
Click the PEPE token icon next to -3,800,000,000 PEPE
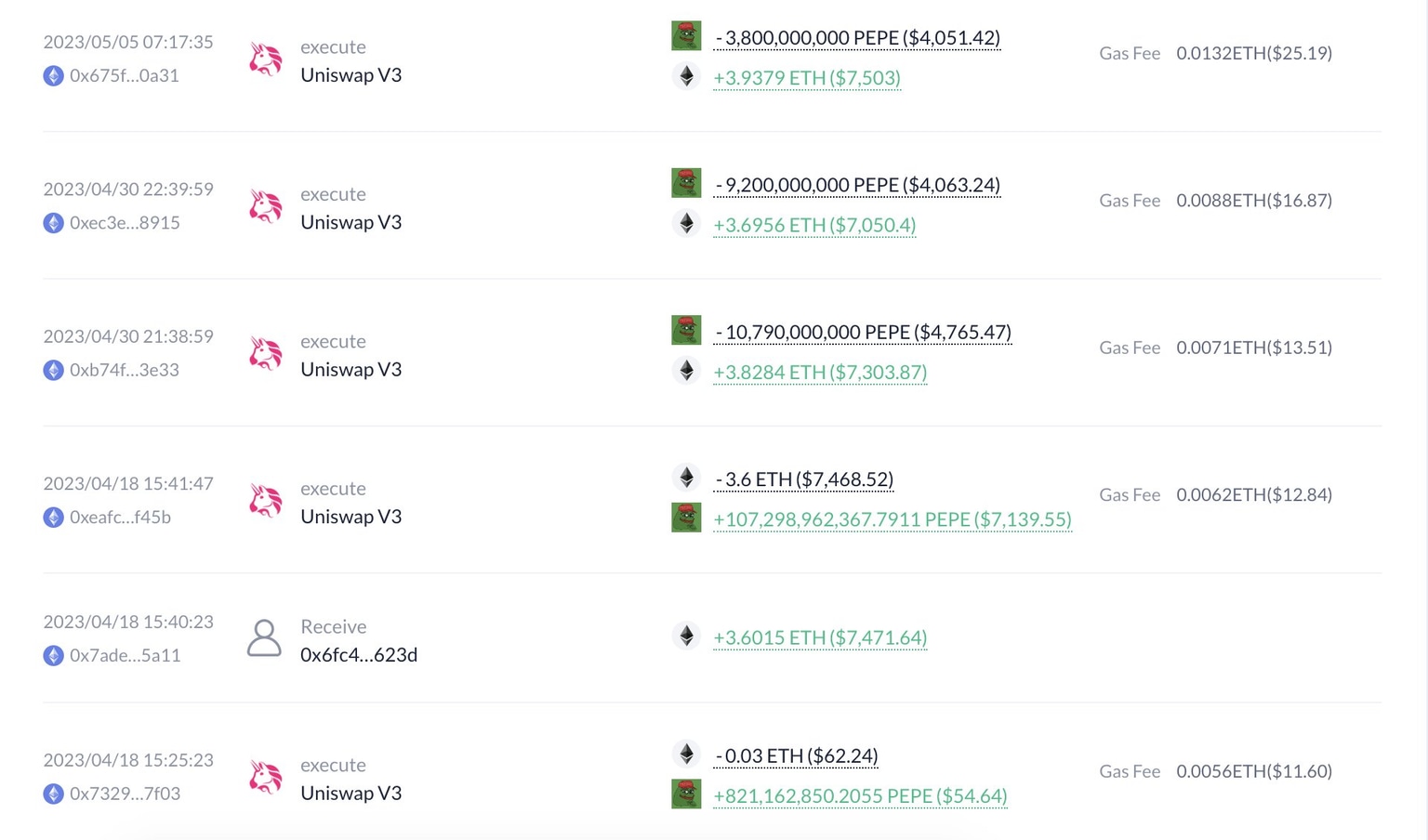[x=686, y=35]
